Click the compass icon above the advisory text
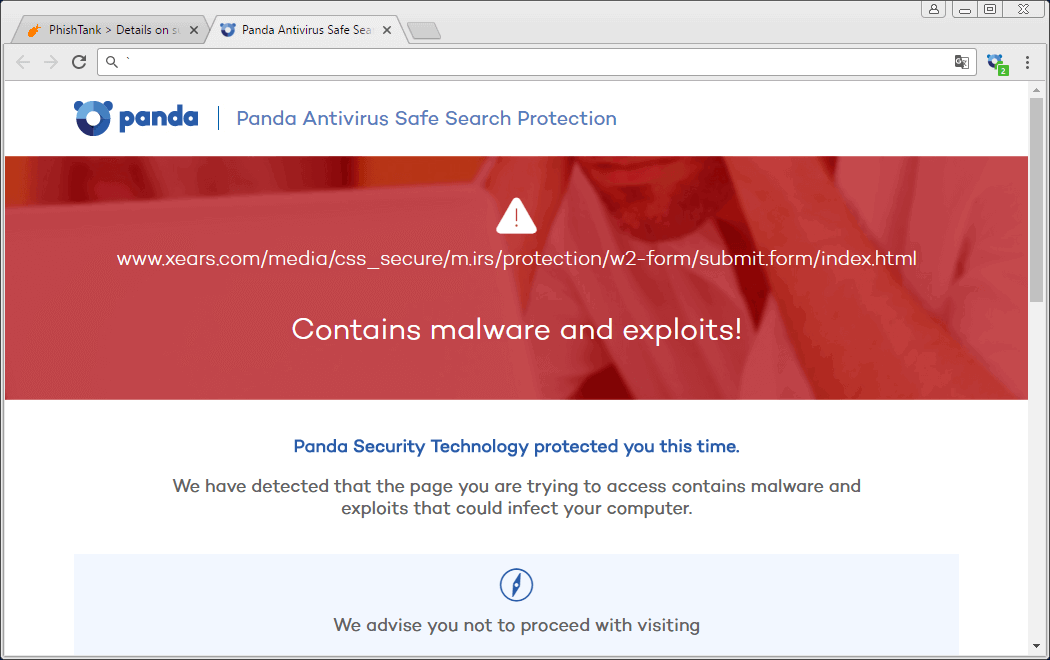 [x=516, y=585]
